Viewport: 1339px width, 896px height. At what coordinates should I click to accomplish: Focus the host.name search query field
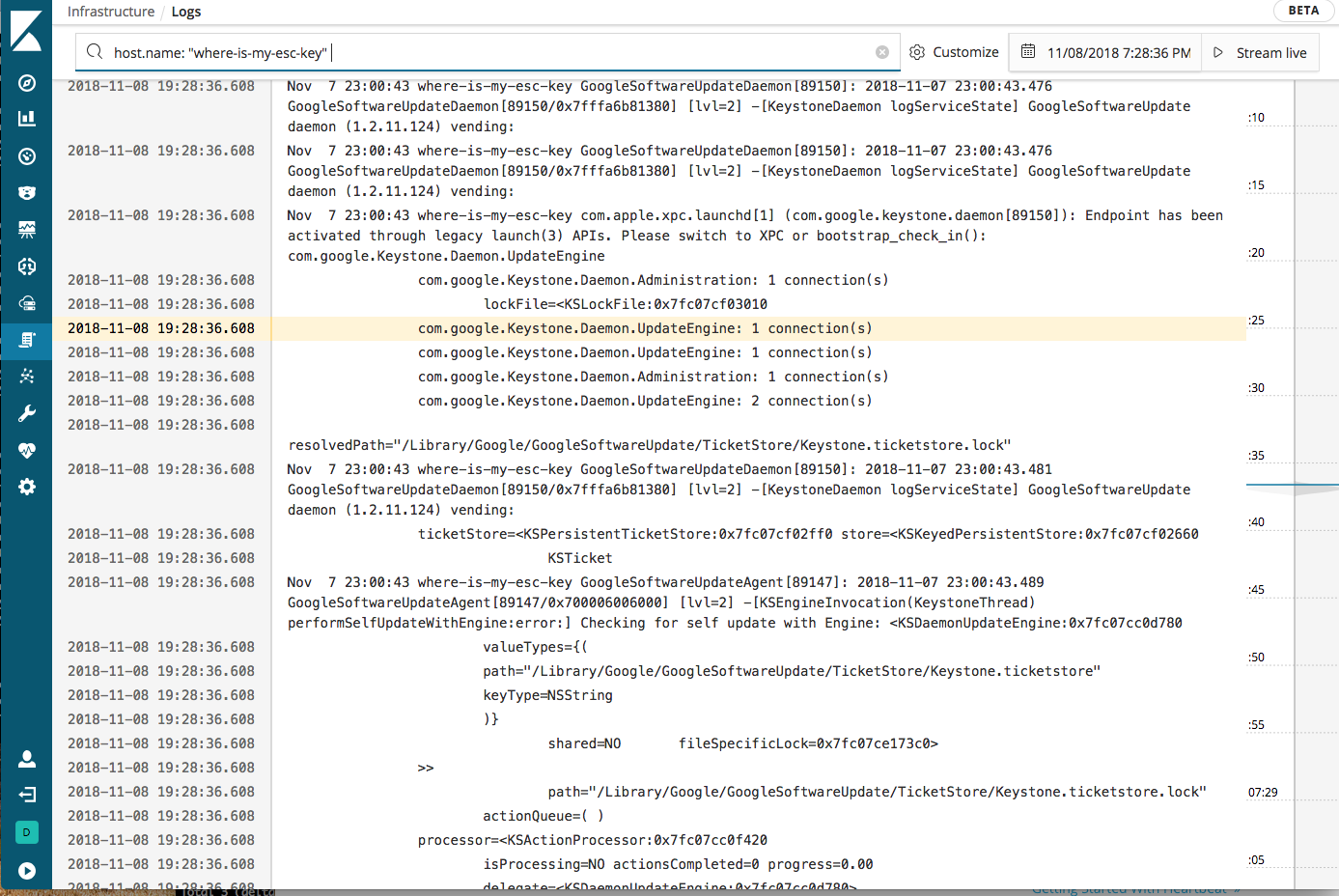click(488, 52)
